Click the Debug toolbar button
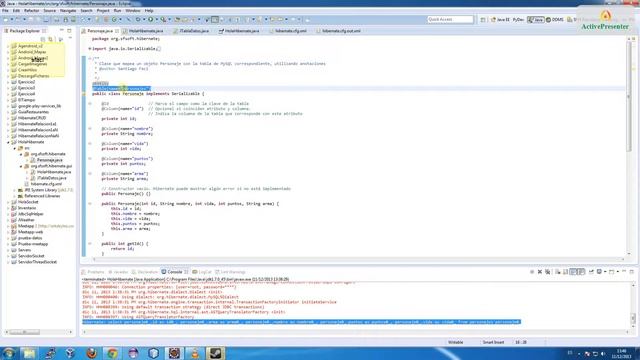 coord(138,20)
